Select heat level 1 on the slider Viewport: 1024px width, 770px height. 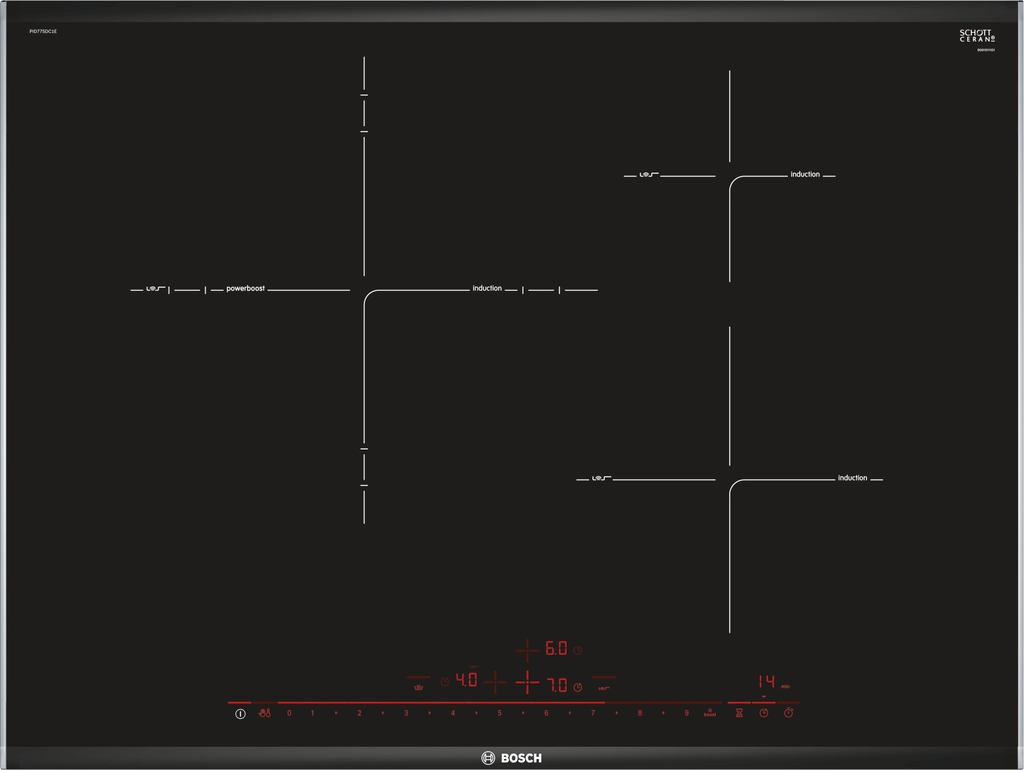click(x=313, y=713)
